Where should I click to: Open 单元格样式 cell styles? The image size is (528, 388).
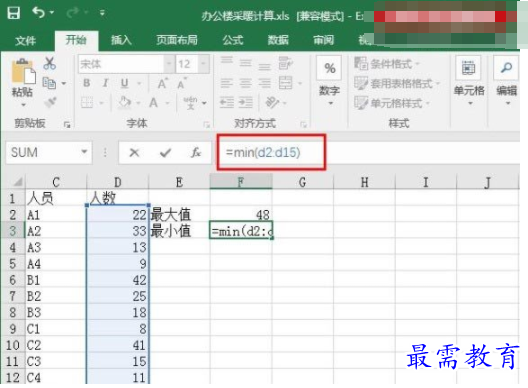tap(392, 103)
